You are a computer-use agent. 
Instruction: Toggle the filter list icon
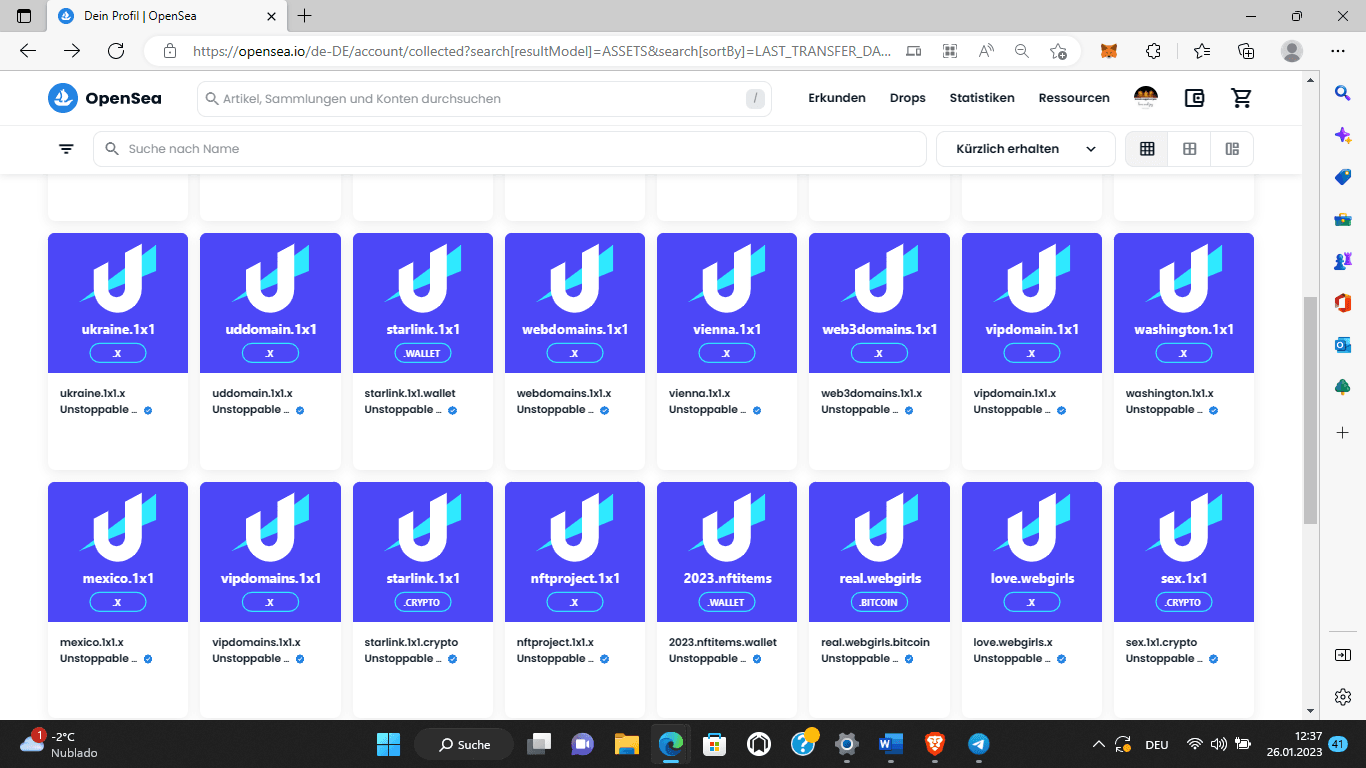point(66,149)
